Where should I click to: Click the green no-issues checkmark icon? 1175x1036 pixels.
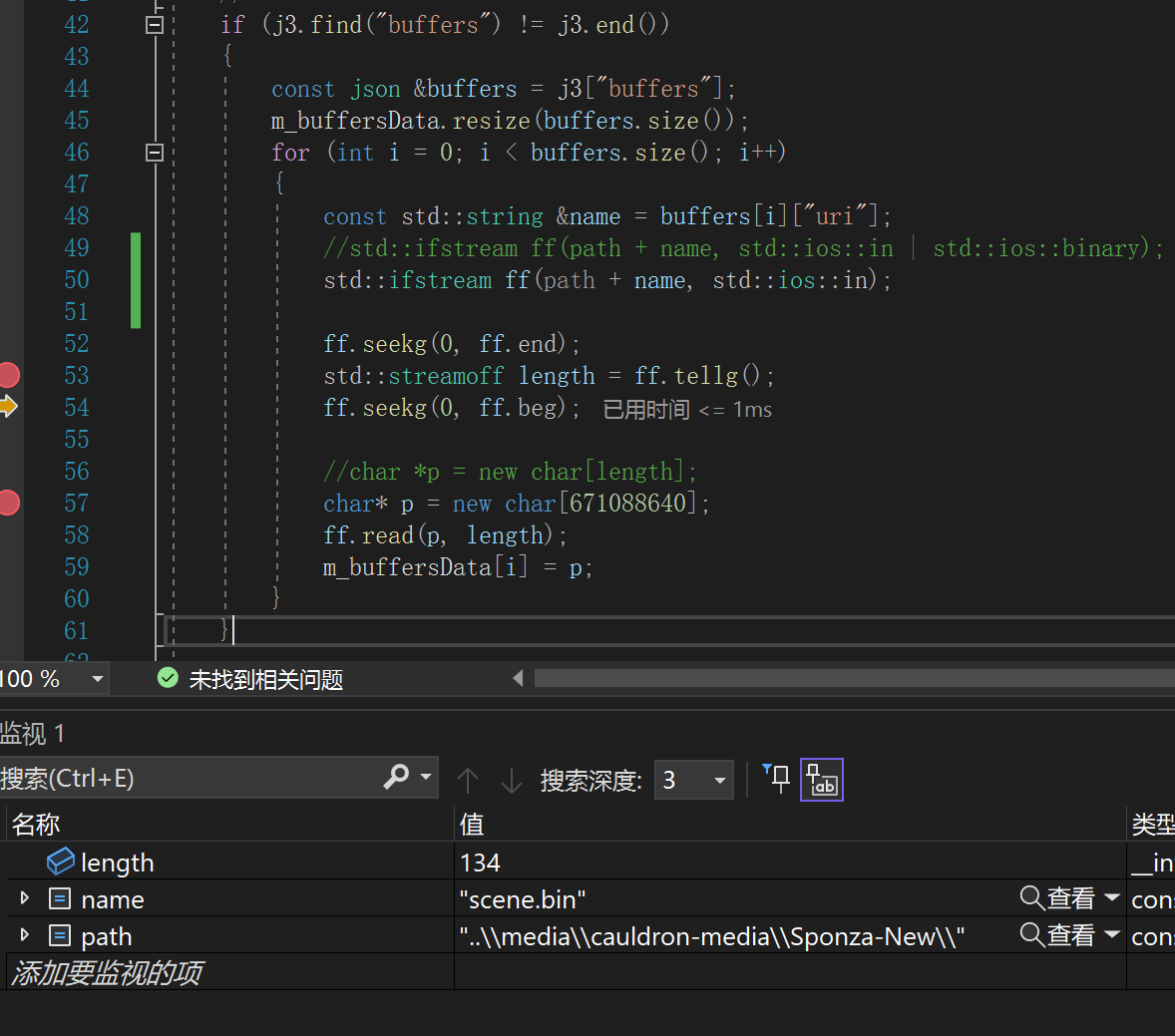167,678
